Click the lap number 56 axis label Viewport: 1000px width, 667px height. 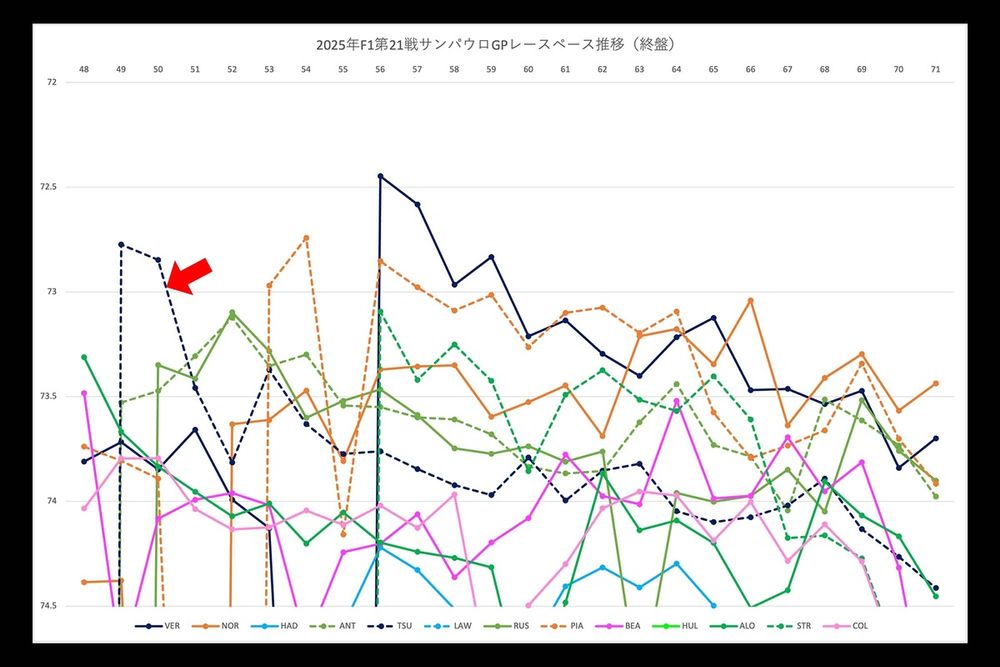click(x=380, y=70)
